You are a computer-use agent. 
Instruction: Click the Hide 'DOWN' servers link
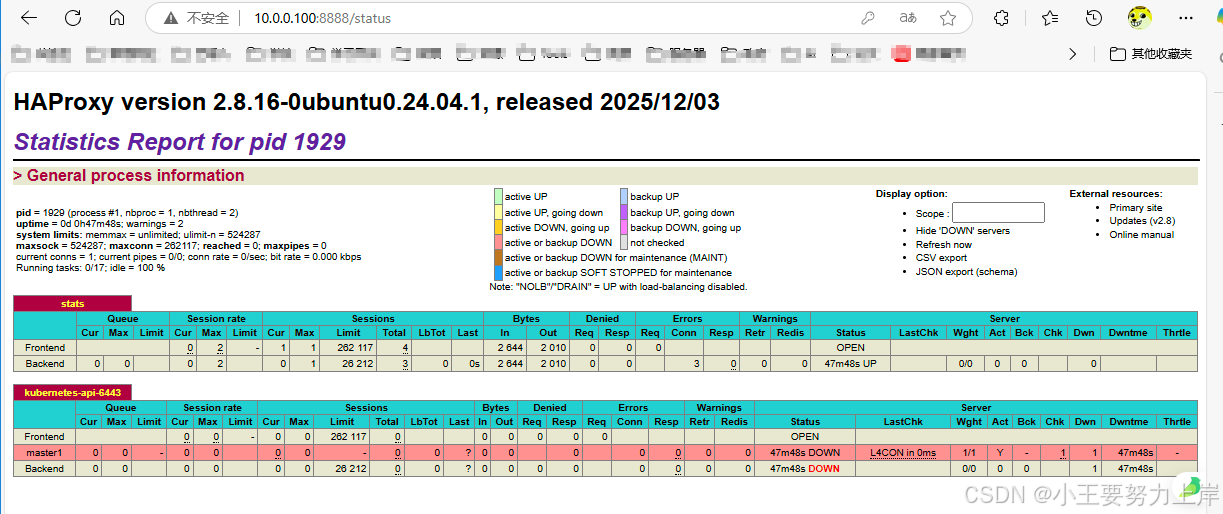point(962,230)
